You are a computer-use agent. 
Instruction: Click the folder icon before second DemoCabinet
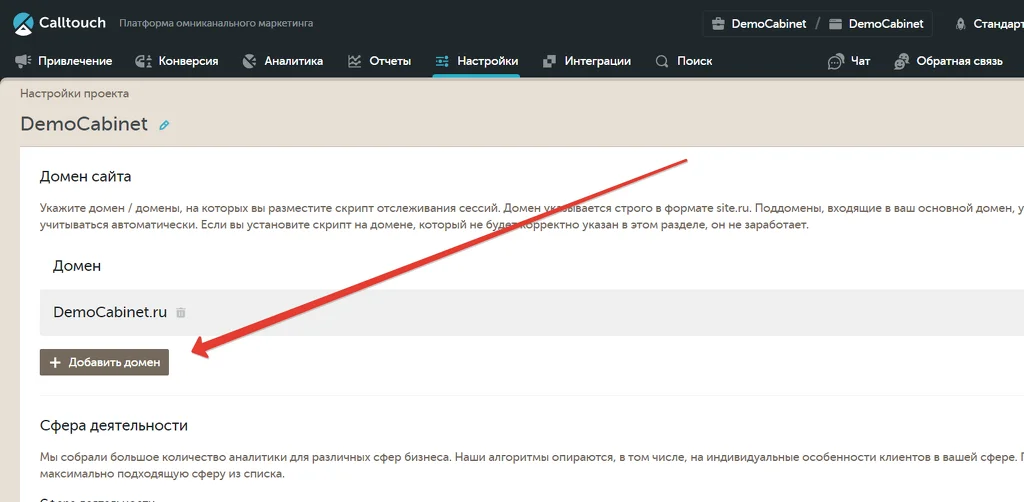click(x=835, y=24)
